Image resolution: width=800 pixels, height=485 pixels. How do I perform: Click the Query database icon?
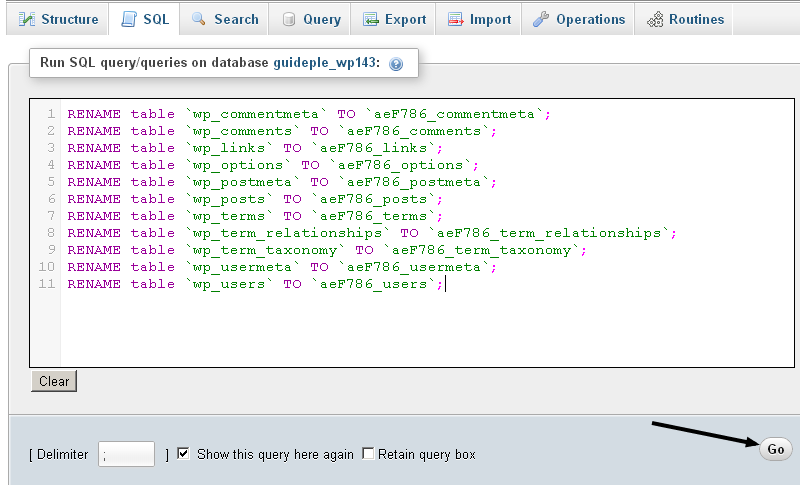pos(289,19)
